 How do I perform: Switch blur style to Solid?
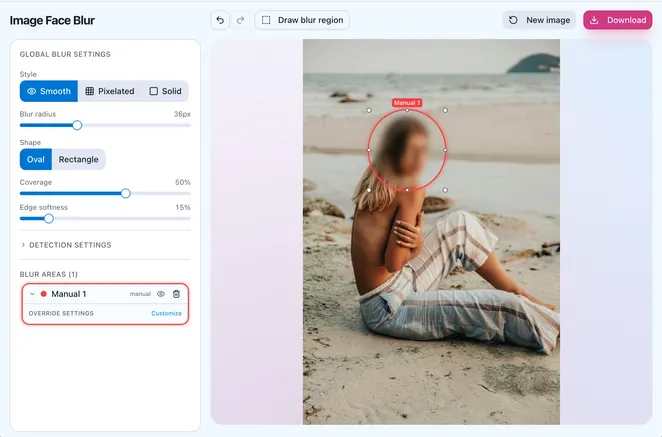point(165,91)
